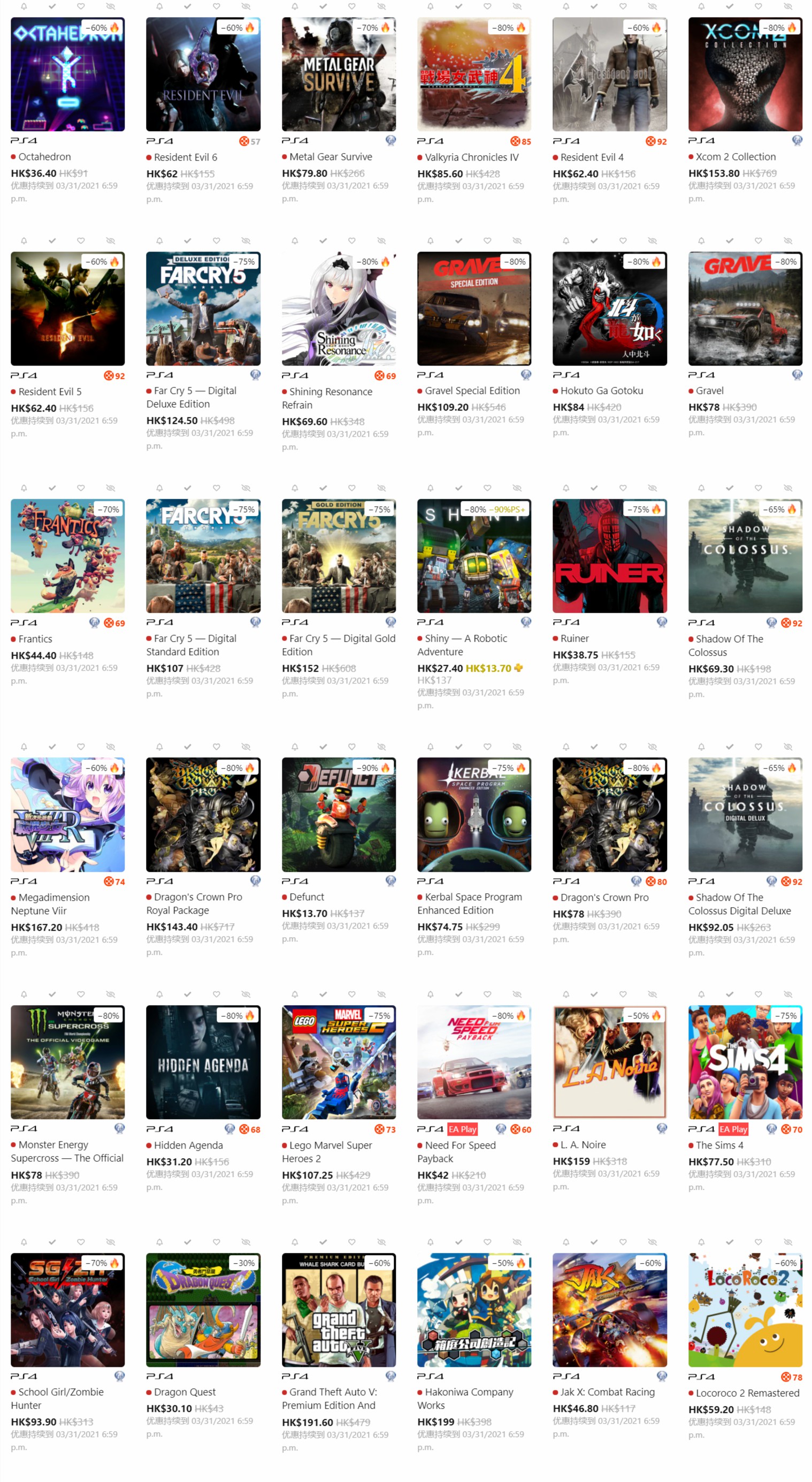Click the platinum trophy icon on Xcom 2 Collection
This screenshot has height=1482, width=812.
tap(796, 140)
